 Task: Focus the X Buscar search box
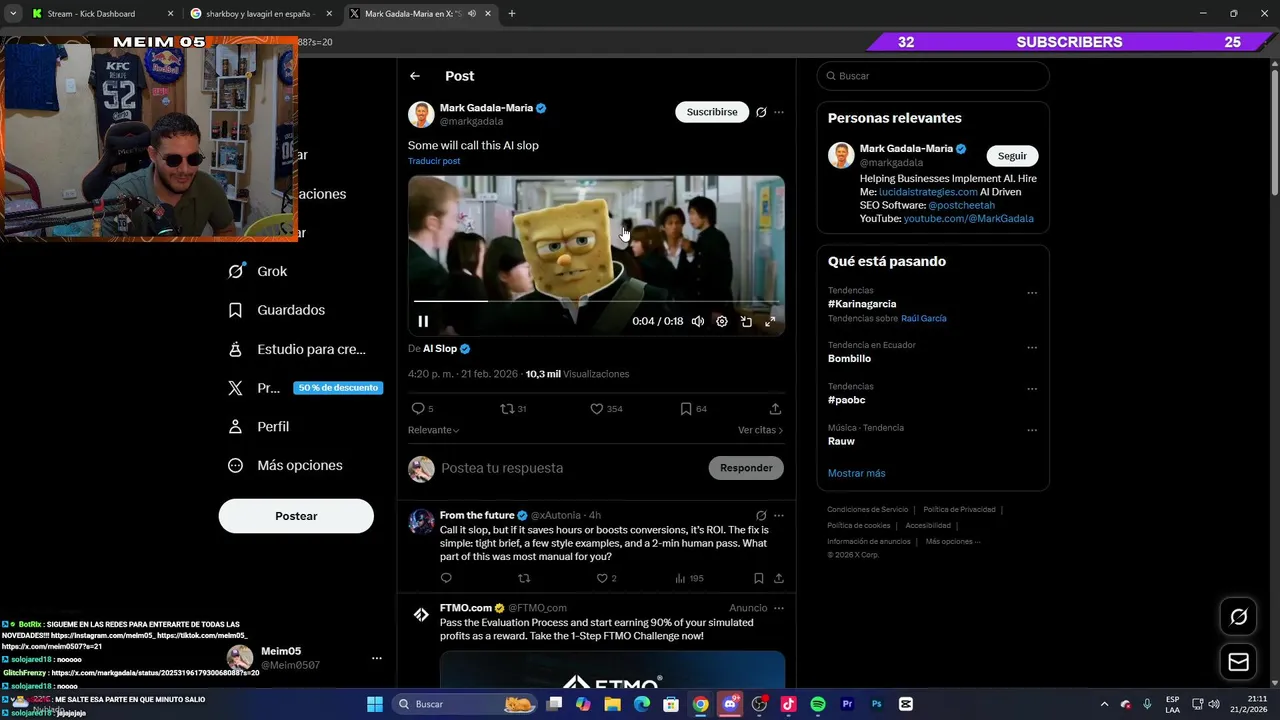coord(933,76)
